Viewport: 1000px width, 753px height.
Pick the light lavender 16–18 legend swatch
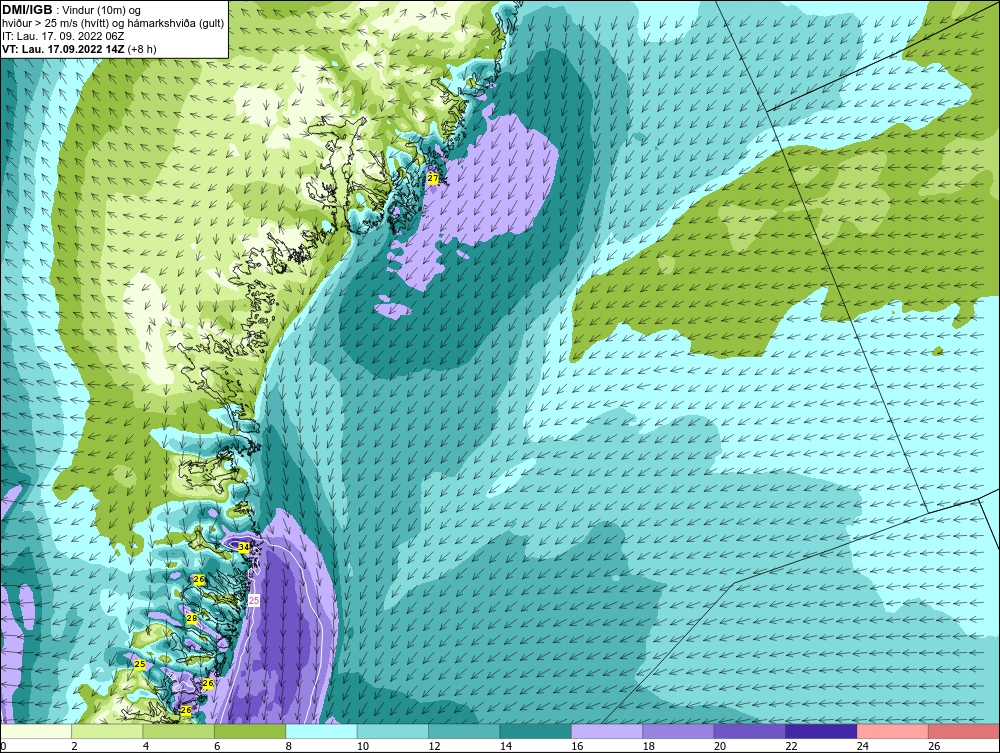click(x=607, y=731)
